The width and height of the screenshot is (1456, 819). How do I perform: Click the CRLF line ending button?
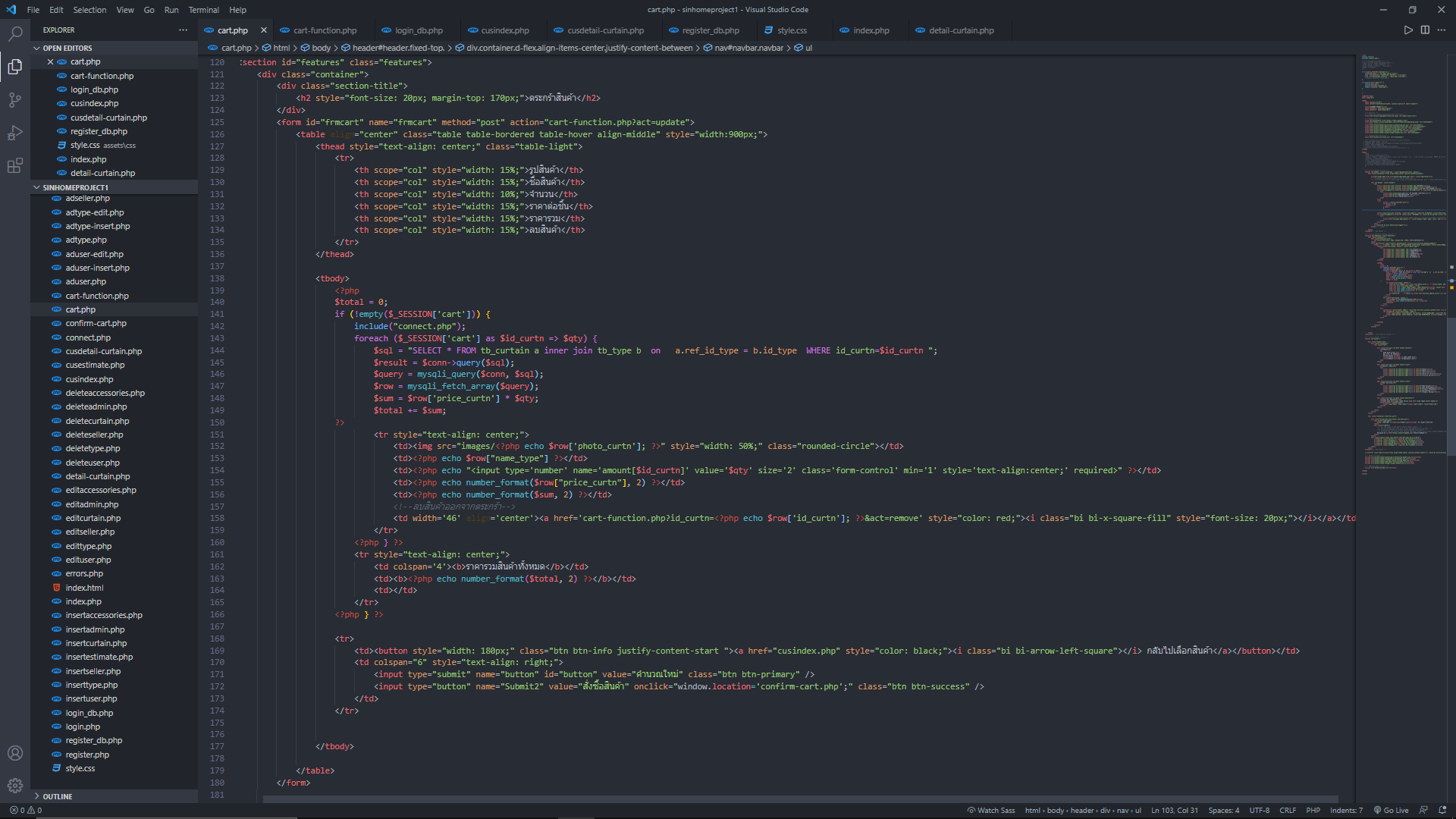pos(1288,810)
